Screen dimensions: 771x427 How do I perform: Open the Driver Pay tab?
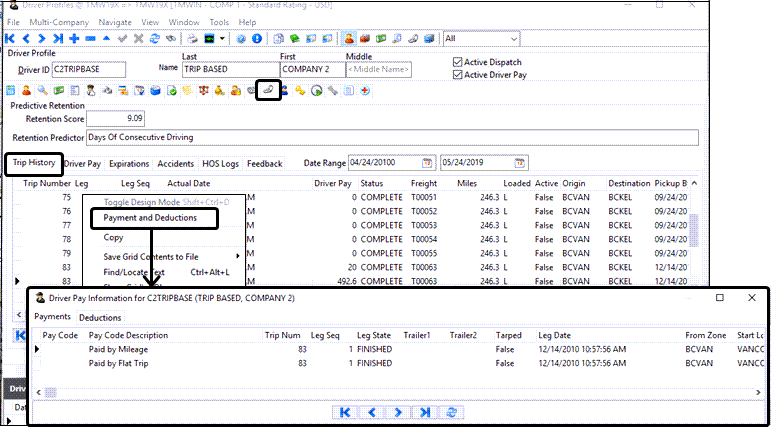[82, 163]
